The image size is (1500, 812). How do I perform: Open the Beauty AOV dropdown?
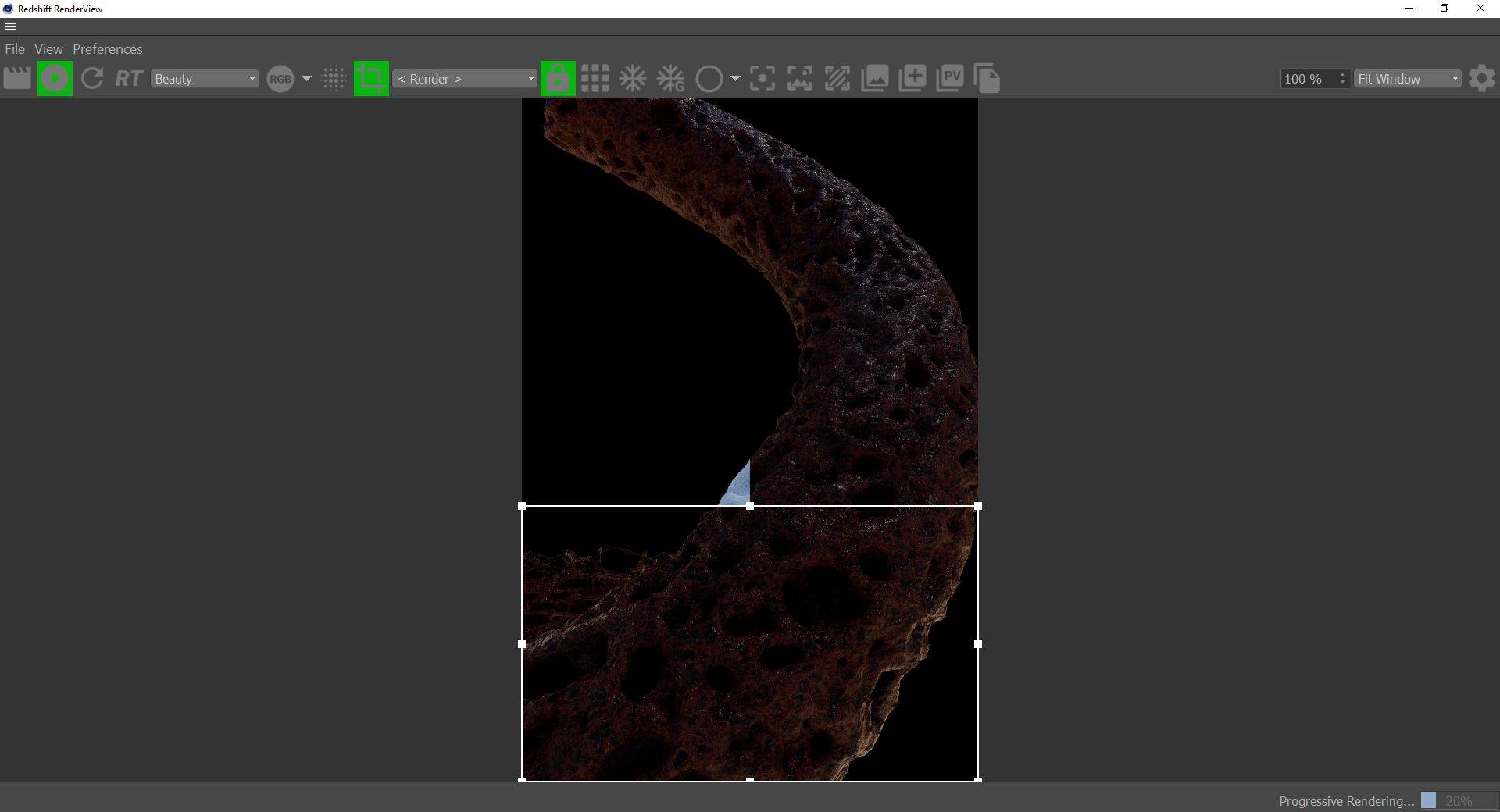[x=205, y=79]
